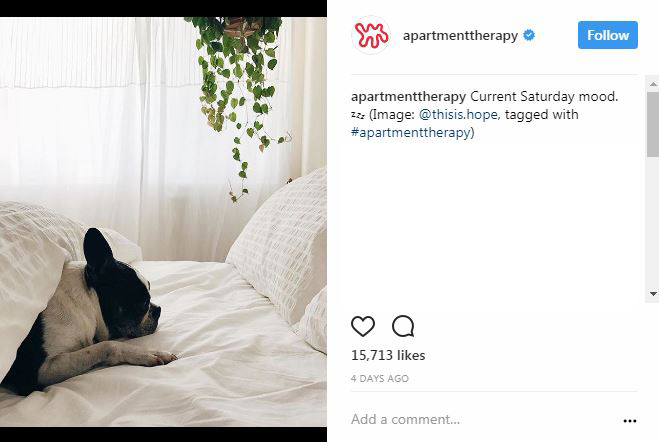Open the three-dot more options menu

[x=630, y=421]
